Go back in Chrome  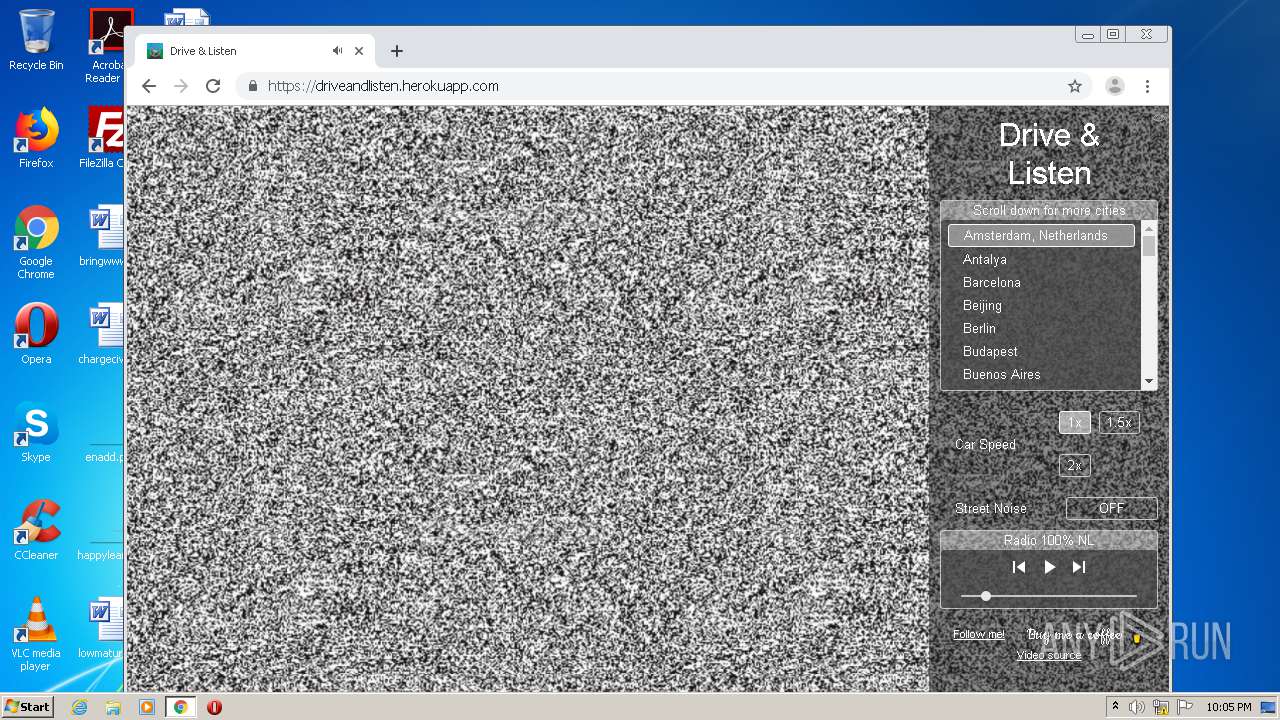pyautogui.click(x=149, y=86)
